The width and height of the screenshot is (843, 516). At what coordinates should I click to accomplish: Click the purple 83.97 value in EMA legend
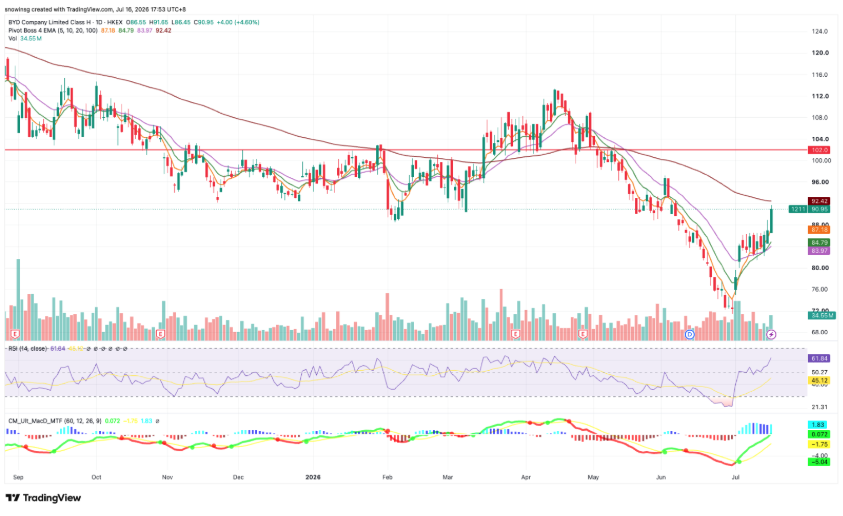point(145,31)
